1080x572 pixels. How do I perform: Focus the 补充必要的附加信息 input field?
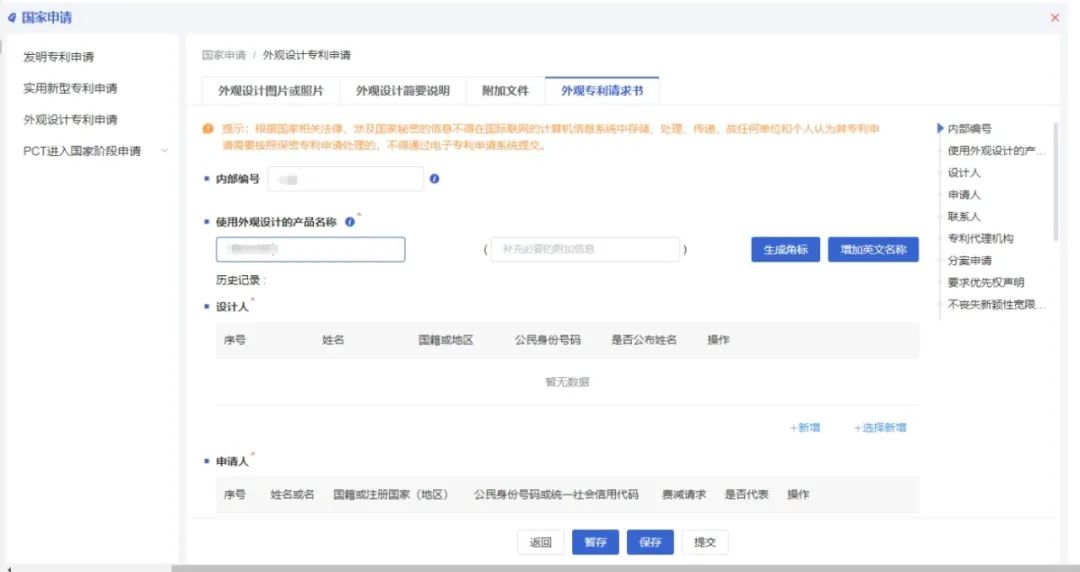click(584, 250)
